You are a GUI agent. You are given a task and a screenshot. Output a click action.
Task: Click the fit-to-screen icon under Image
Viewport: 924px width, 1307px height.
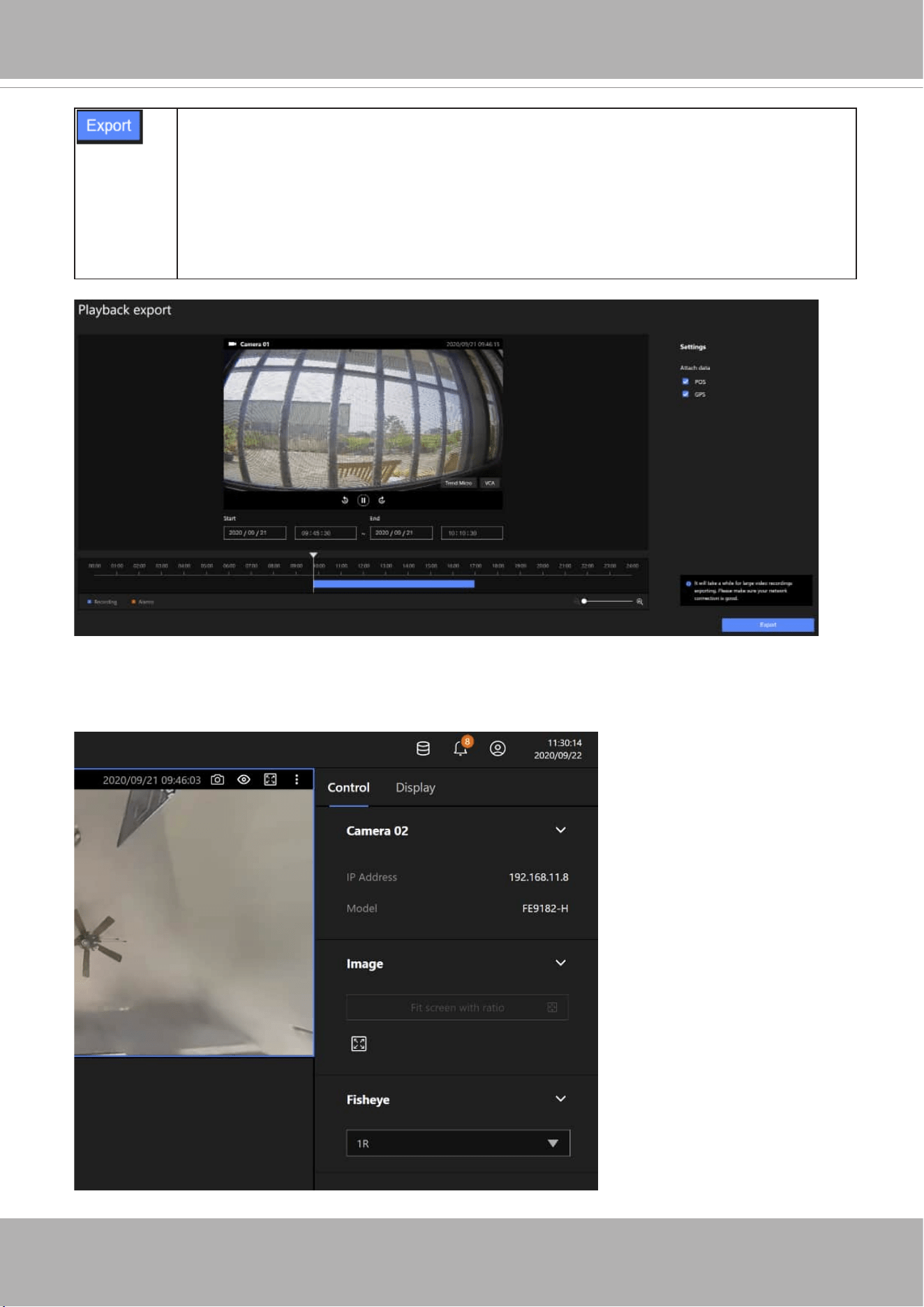tap(359, 1044)
